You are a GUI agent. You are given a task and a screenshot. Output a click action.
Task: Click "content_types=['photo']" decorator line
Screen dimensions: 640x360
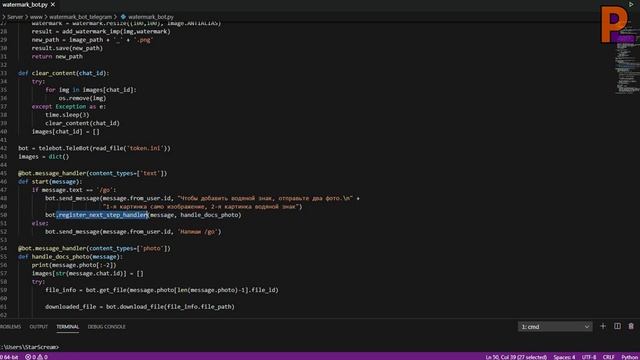click(x=94, y=248)
